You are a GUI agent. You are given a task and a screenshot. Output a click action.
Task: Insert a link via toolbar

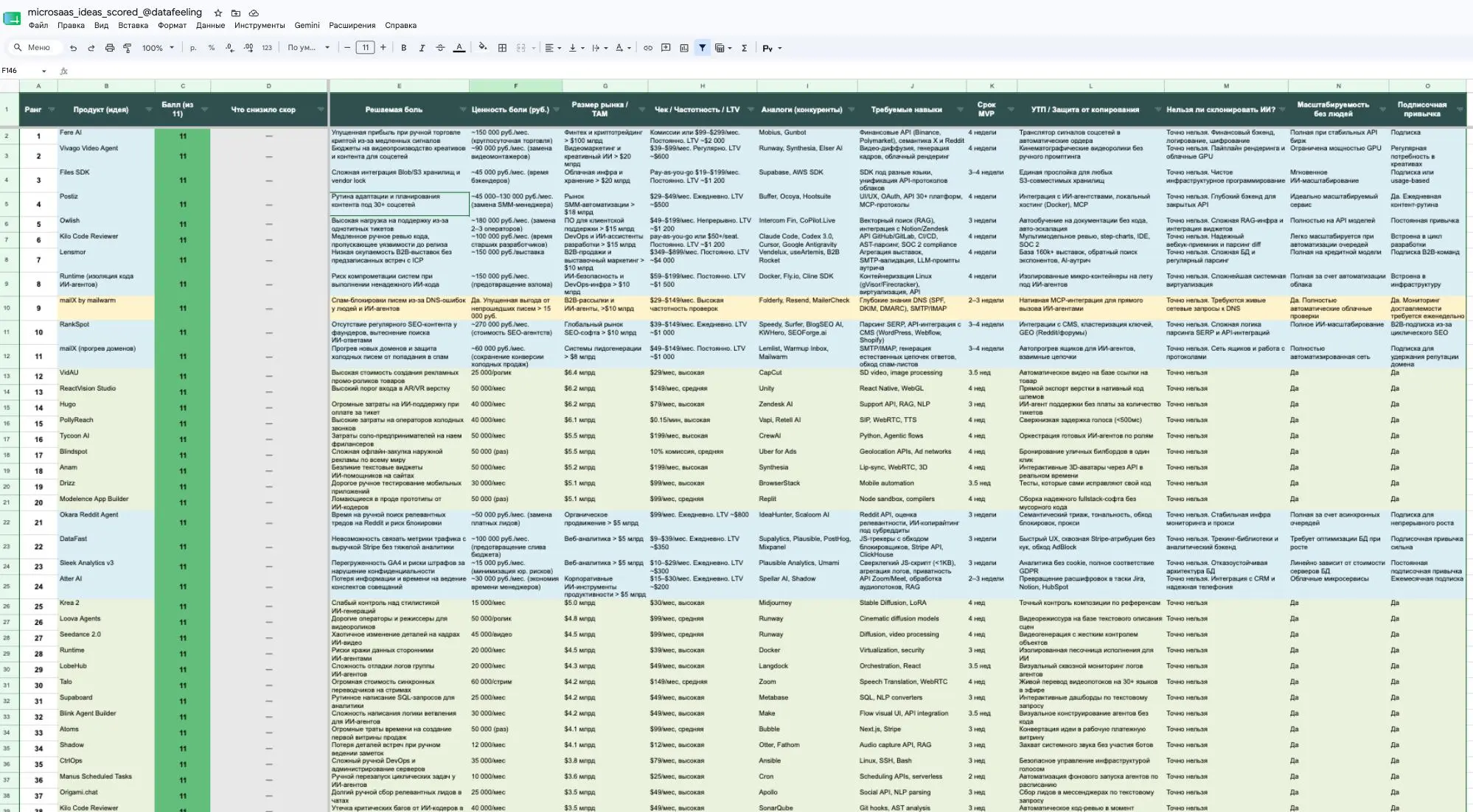tap(648, 48)
